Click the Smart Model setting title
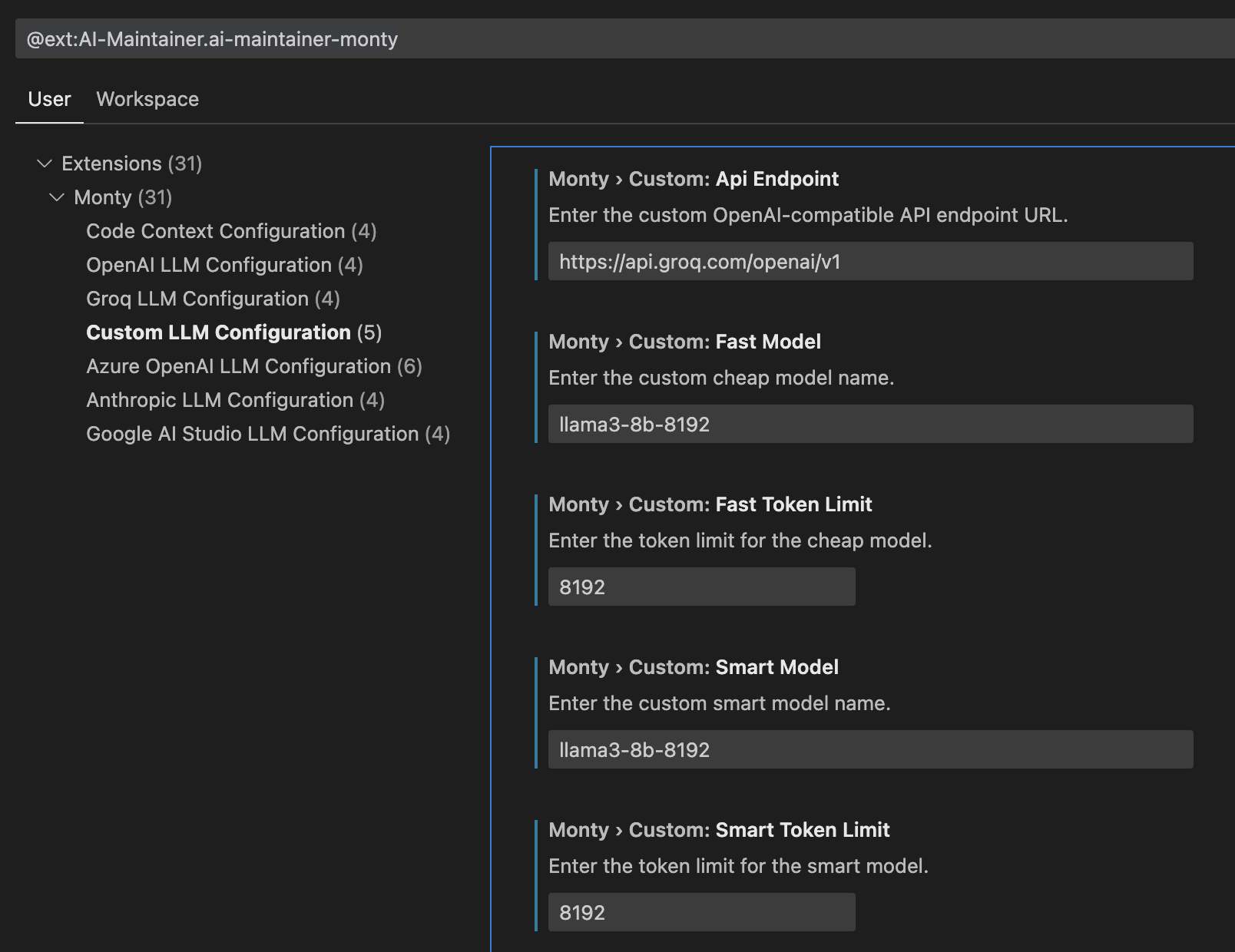Screen dimensions: 1235x952 coord(693,667)
